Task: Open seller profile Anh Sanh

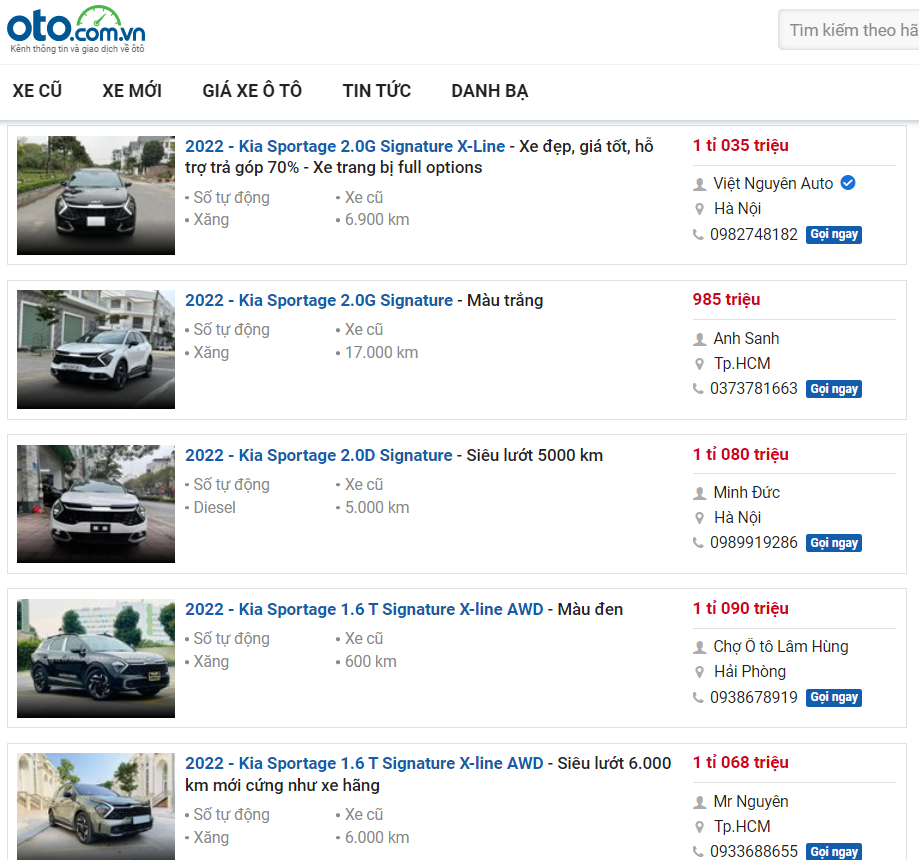Action: coord(746,338)
